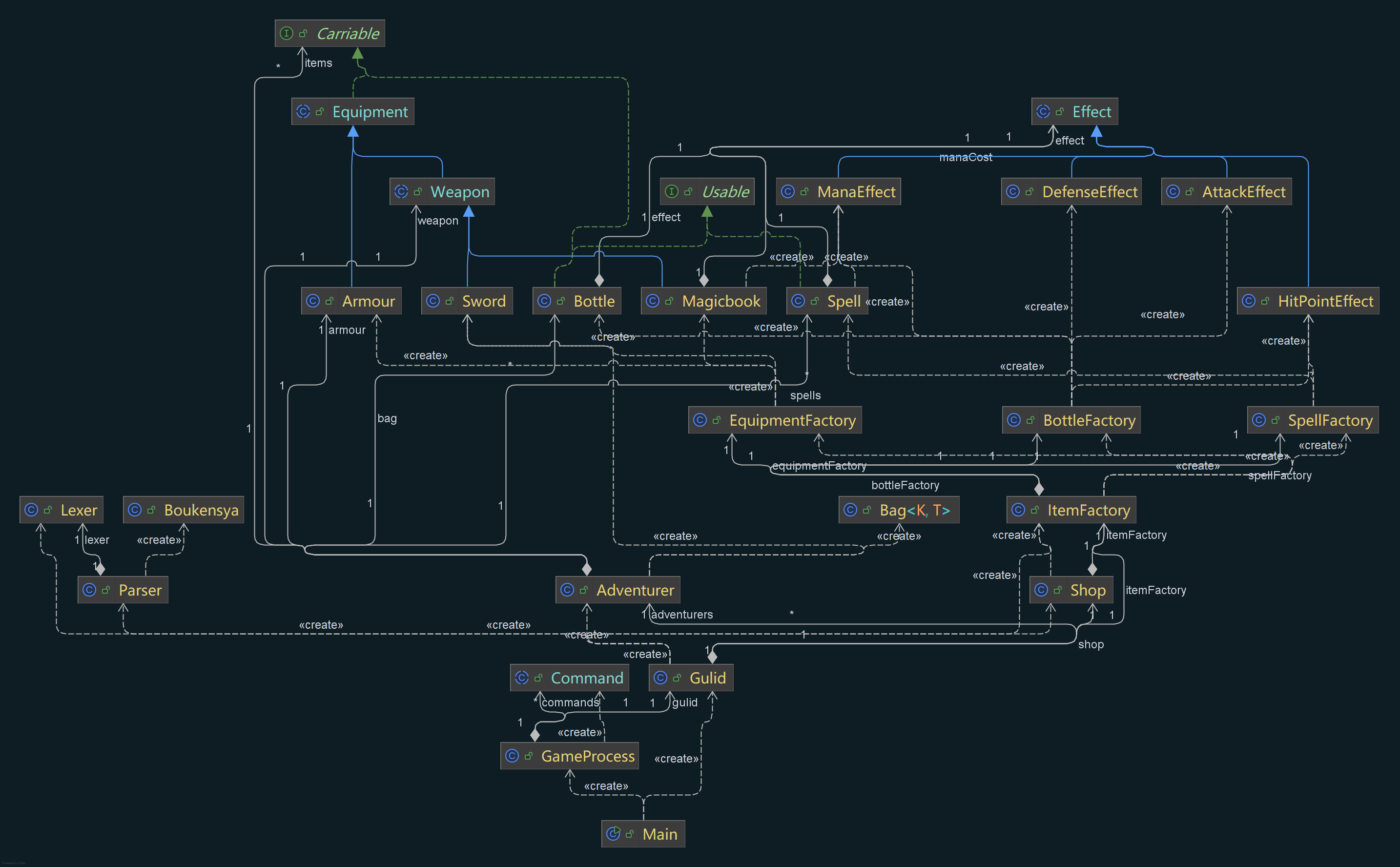
Task: Click the class icon next to Equipment
Action: tap(304, 111)
